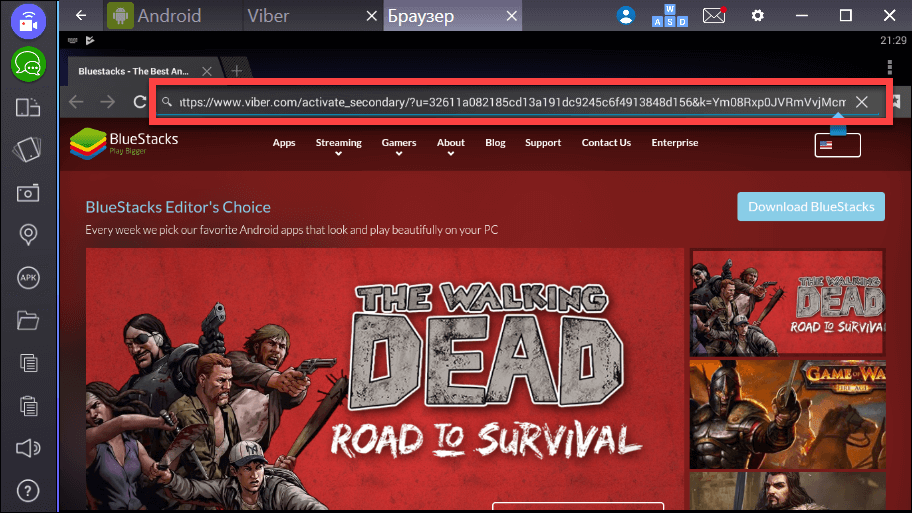
Task: Click the bookmark icon beside address bar
Action: pyautogui.click(x=897, y=102)
